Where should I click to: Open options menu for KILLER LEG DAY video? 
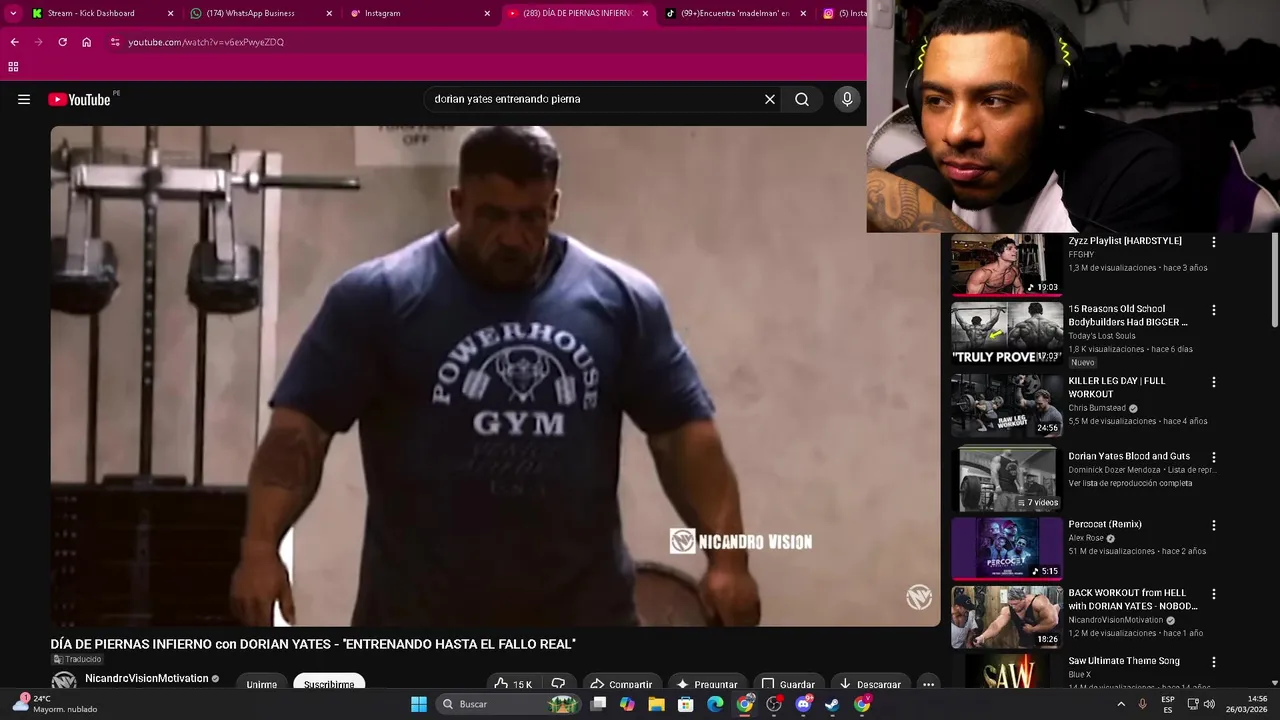coord(1214,382)
